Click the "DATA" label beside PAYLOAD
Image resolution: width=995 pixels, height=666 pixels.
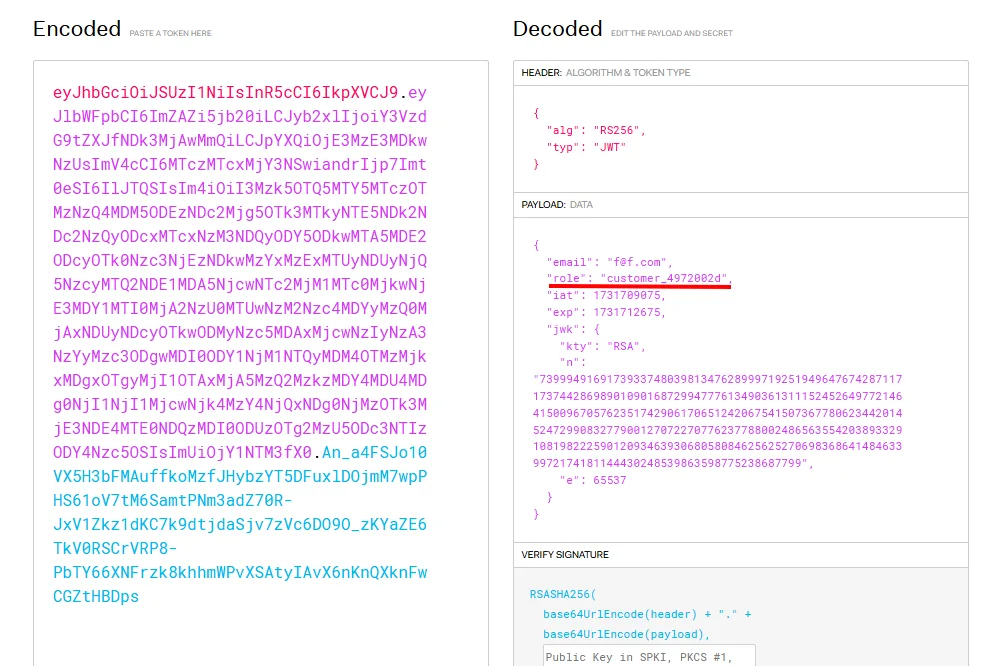(581, 205)
